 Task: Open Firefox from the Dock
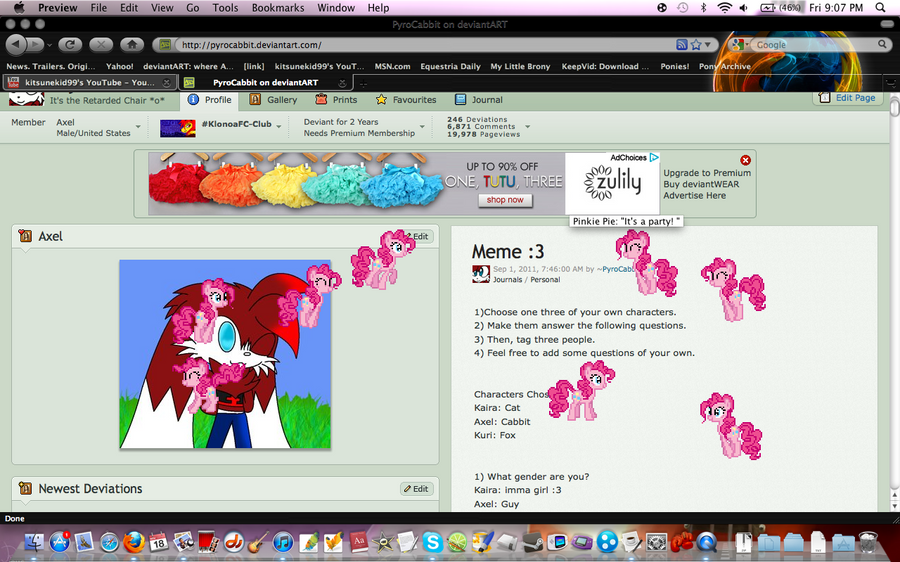click(x=134, y=541)
